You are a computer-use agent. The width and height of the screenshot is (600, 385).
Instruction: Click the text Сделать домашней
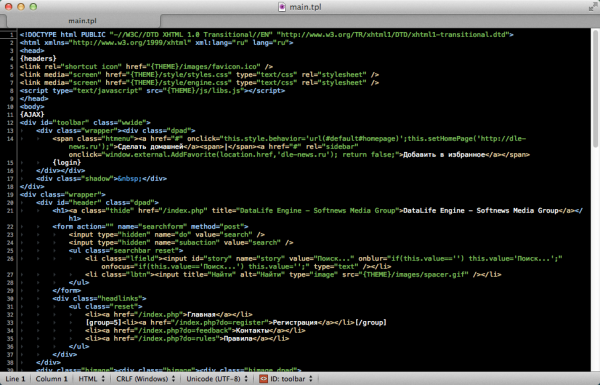tap(150, 147)
